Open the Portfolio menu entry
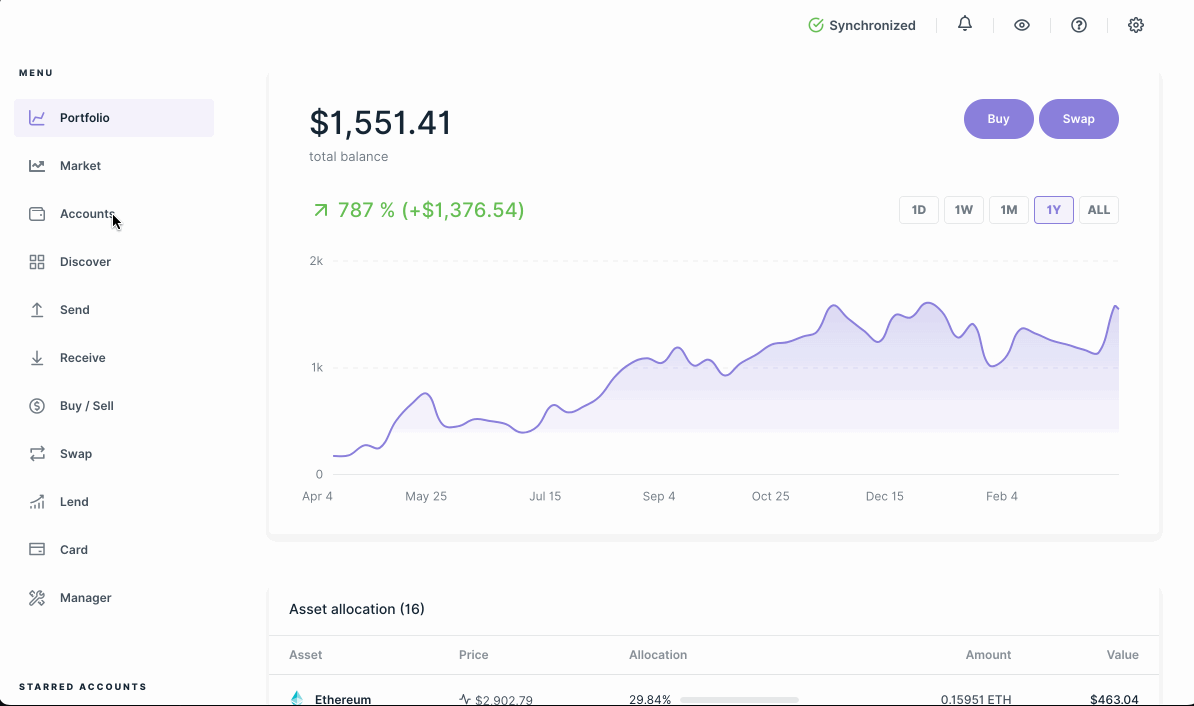The image size is (1194, 706). pos(86,117)
